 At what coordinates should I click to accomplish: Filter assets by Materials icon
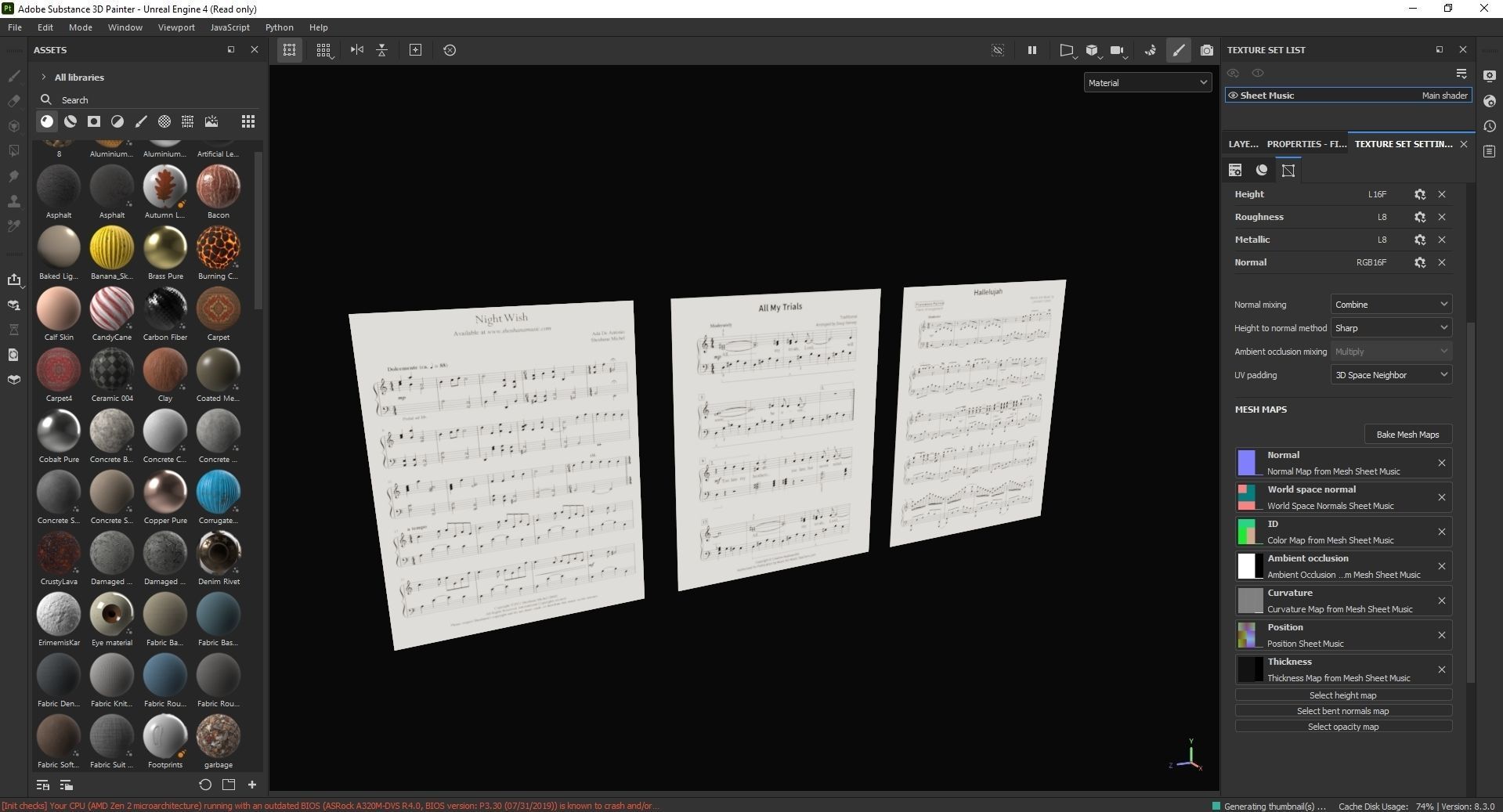47,121
